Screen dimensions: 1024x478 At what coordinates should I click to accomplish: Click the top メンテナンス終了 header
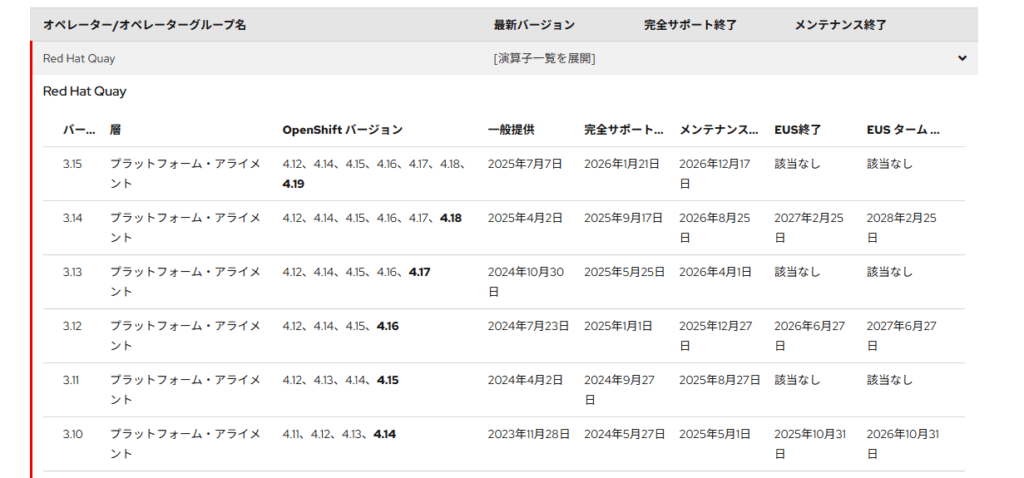pos(840,24)
